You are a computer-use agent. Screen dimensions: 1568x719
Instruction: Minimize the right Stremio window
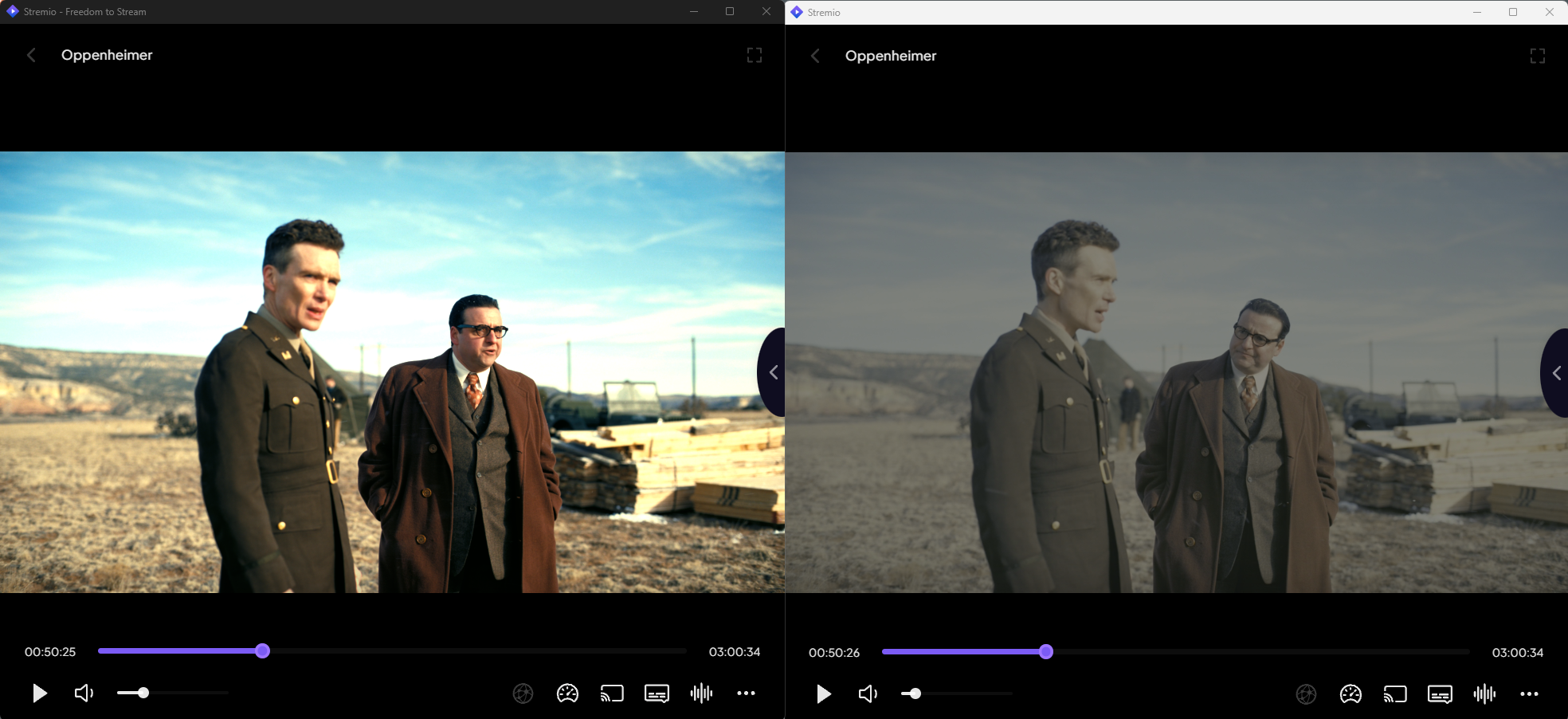[x=1477, y=12]
